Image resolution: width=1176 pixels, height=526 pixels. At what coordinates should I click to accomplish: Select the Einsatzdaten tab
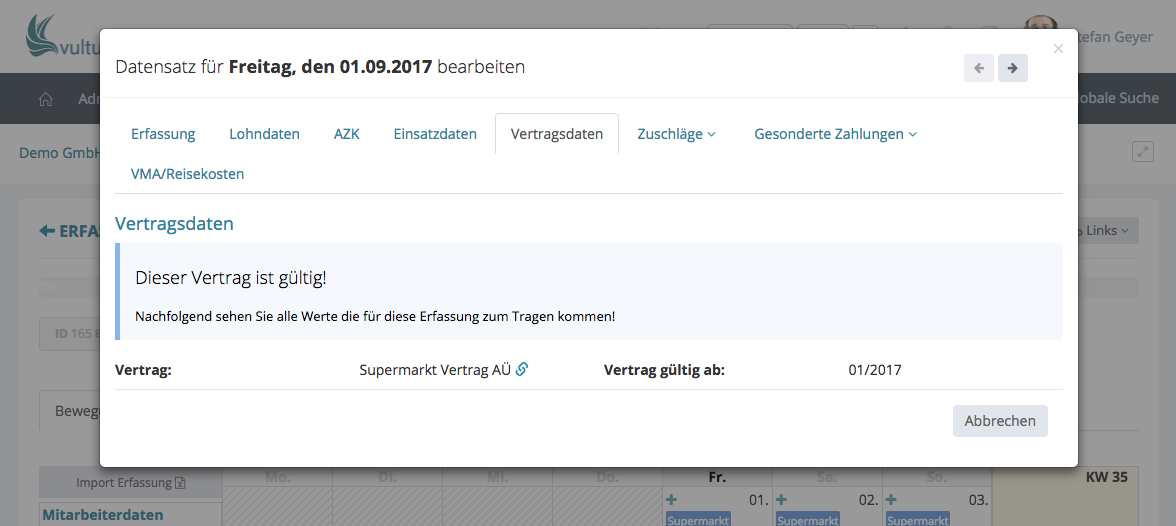[435, 134]
